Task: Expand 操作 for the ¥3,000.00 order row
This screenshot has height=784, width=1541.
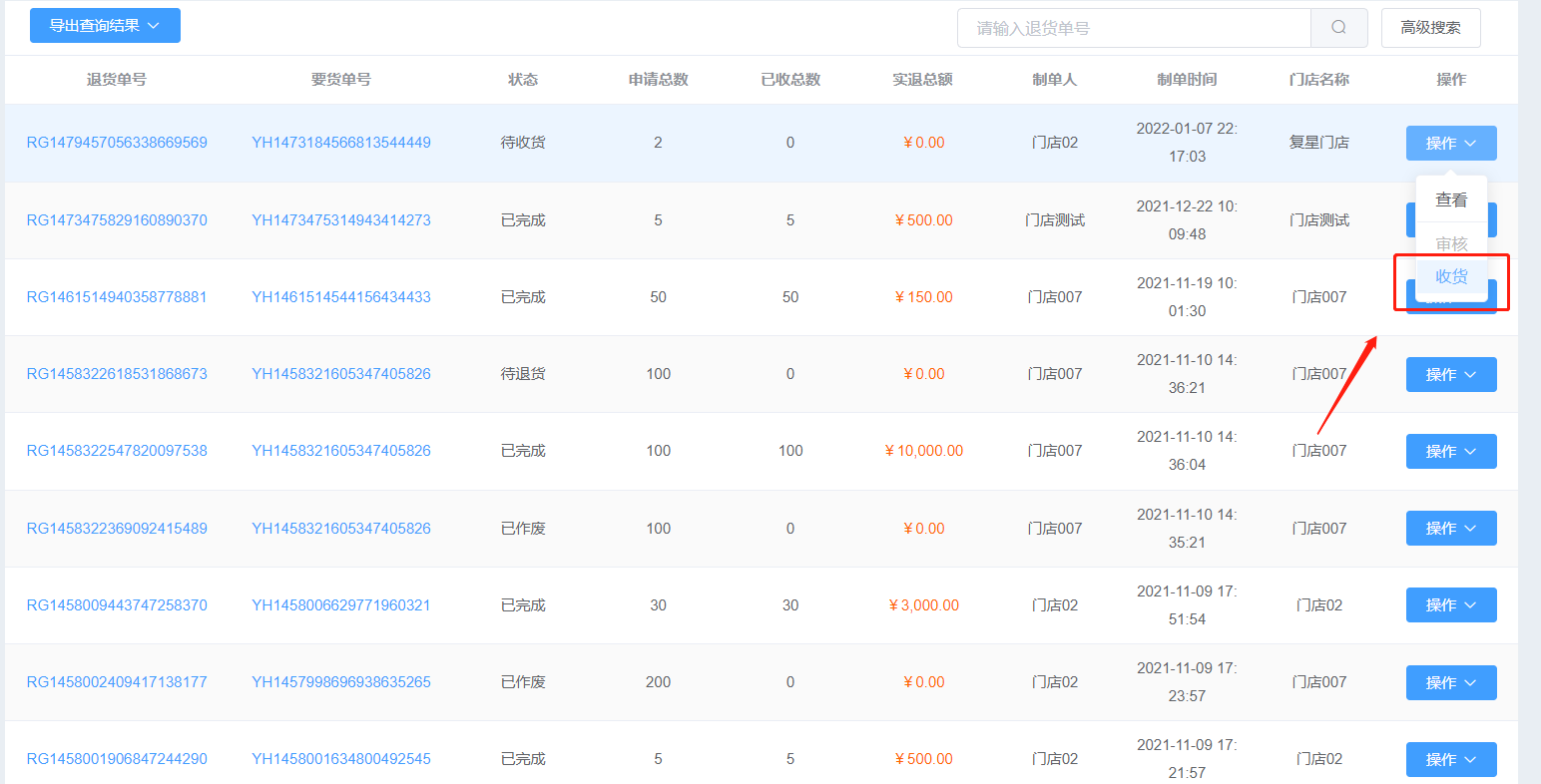Action: [x=1450, y=605]
